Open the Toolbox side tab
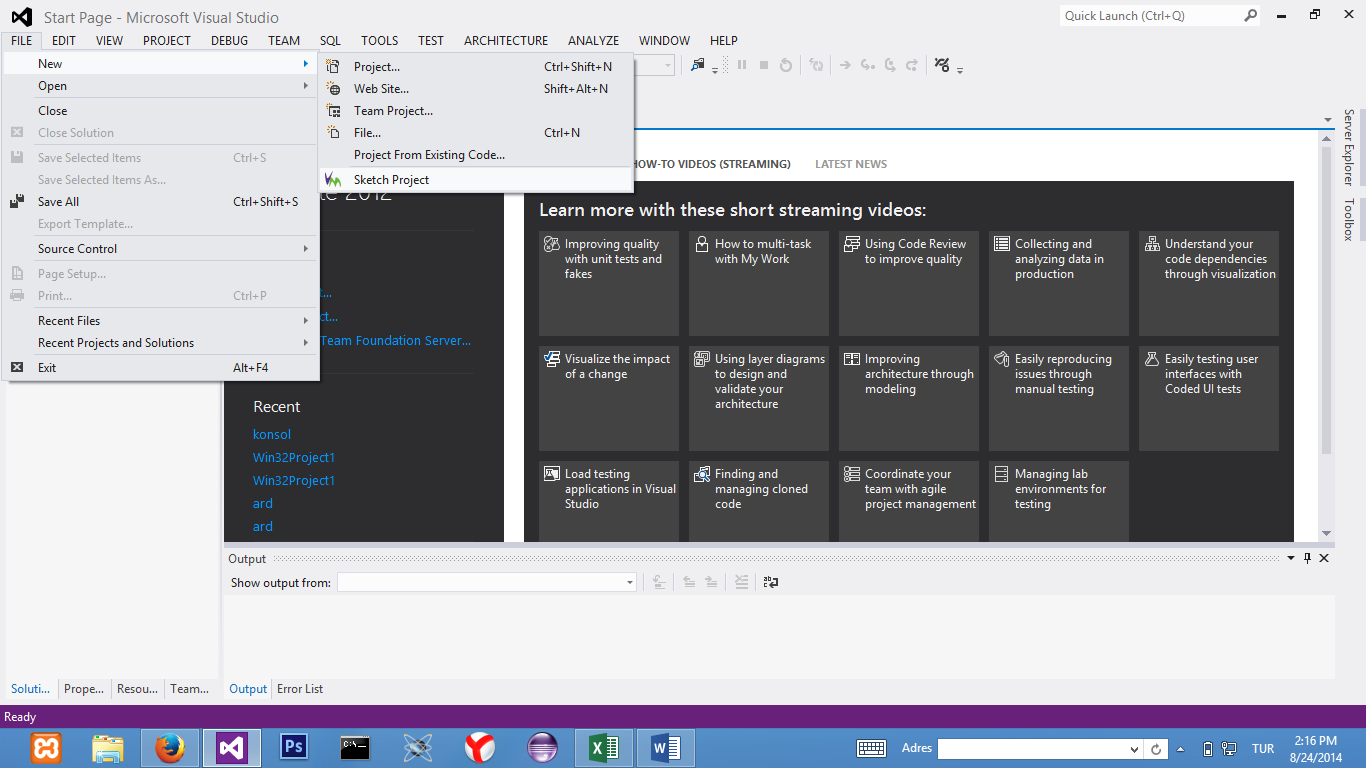The width and height of the screenshot is (1366, 768). (1348, 219)
